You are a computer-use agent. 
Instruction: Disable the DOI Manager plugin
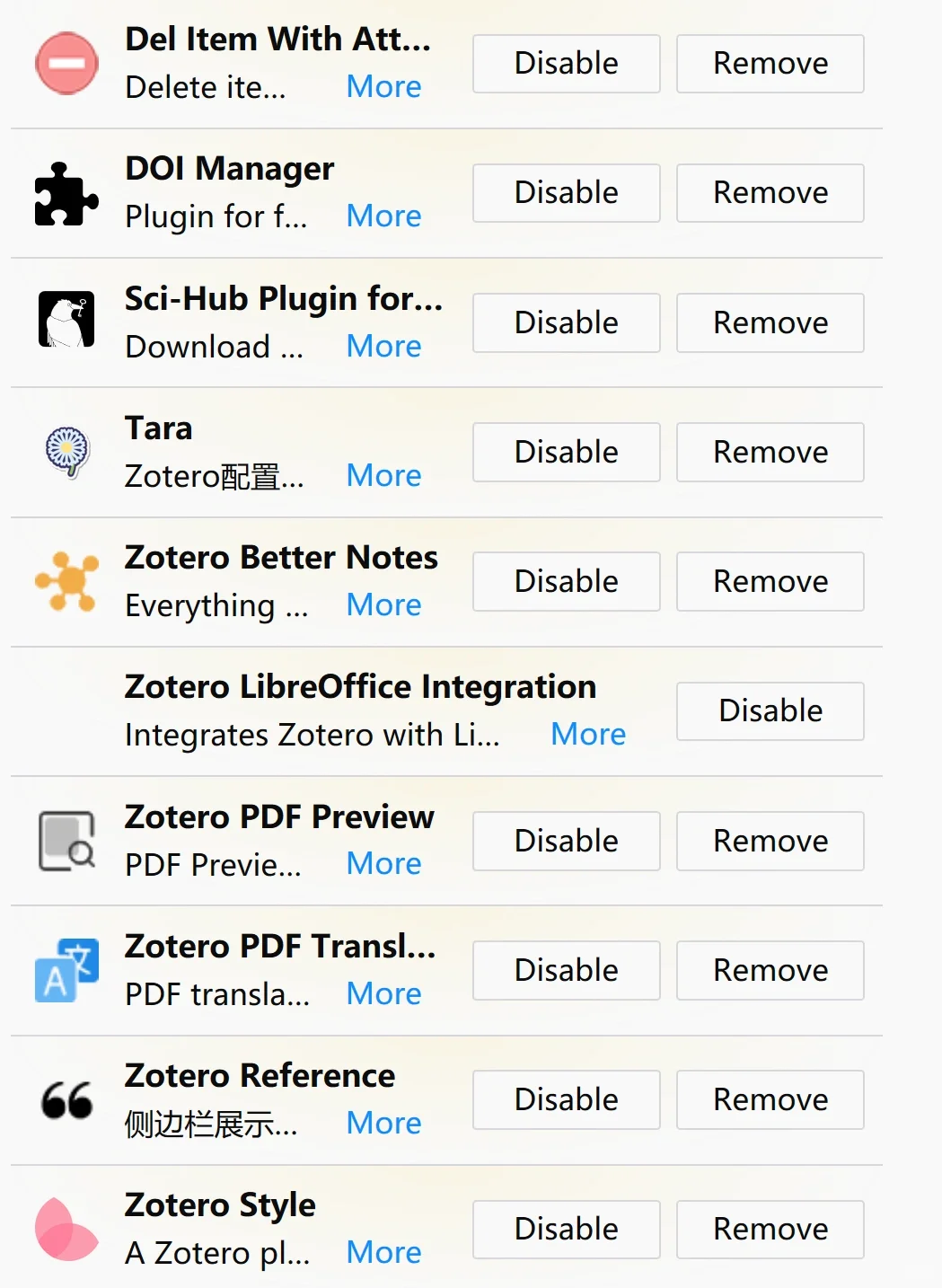(566, 193)
